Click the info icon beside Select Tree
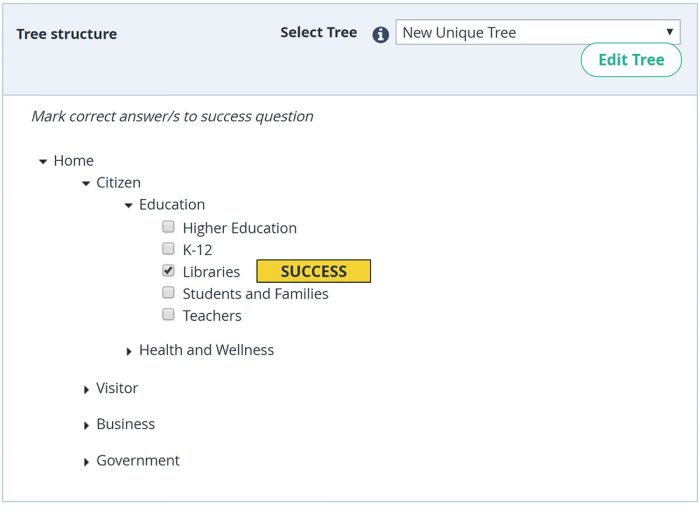This screenshot has width=700, height=515. [x=380, y=34]
